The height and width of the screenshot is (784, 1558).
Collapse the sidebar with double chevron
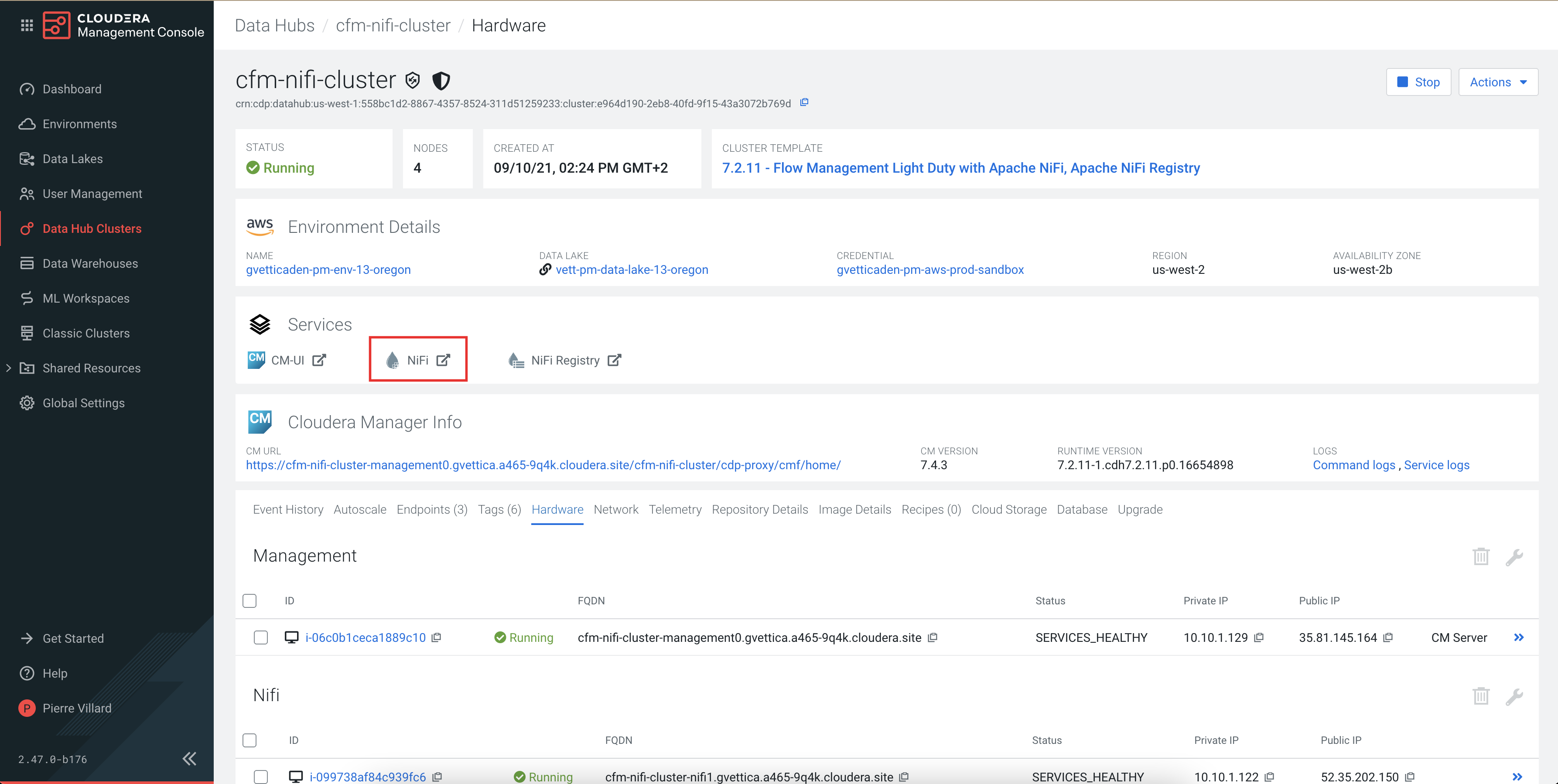click(189, 759)
